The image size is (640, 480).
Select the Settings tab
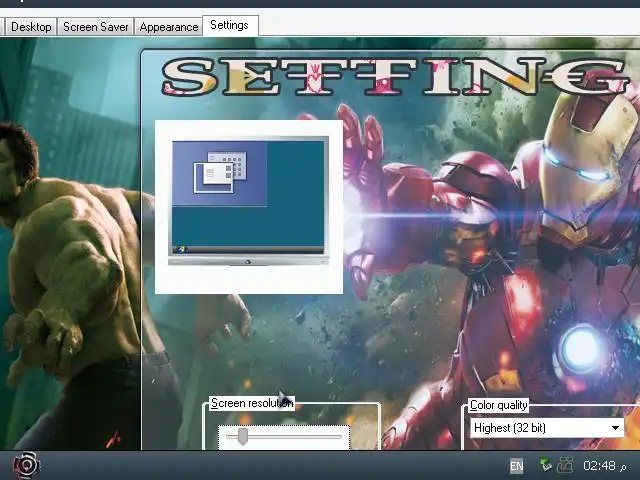pos(229,25)
